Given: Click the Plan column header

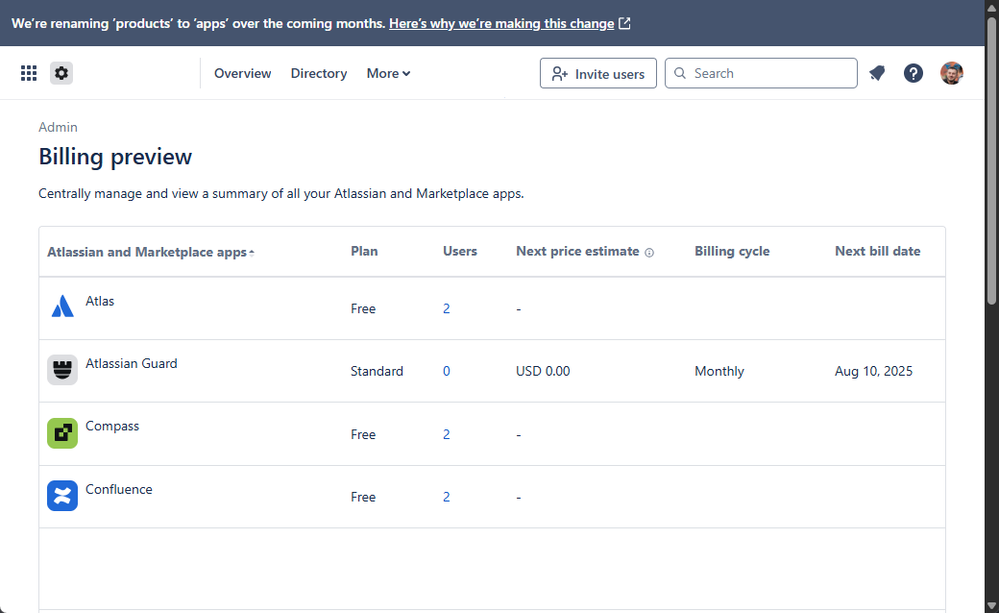Looking at the screenshot, I should [x=364, y=251].
